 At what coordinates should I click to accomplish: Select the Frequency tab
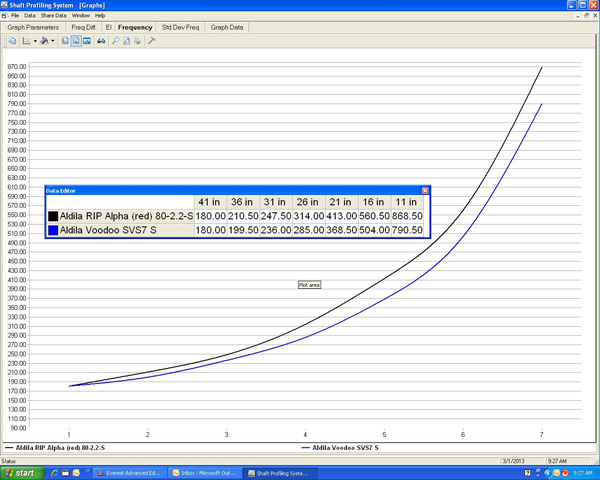point(135,27)
